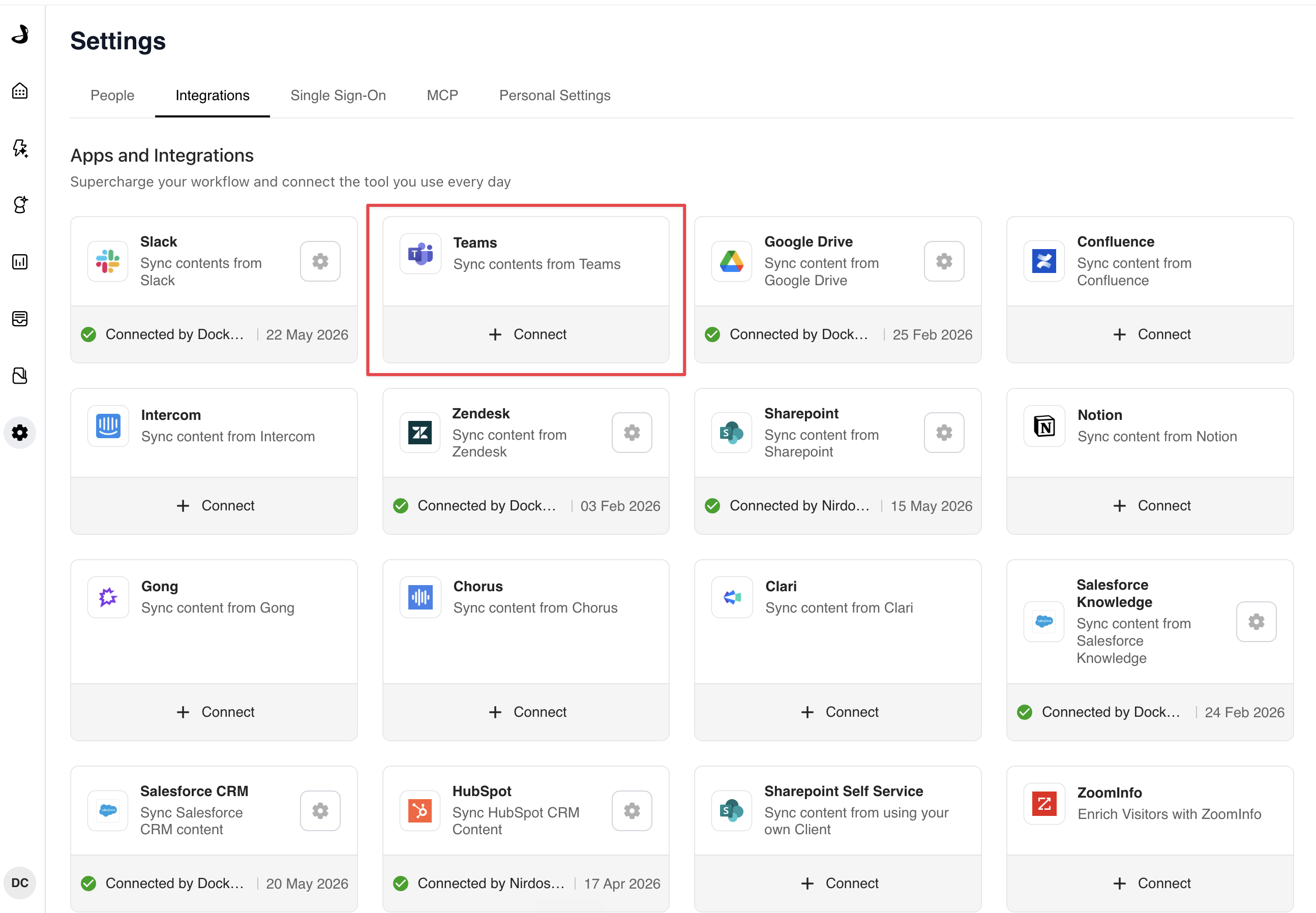Click the Zendesk logo icon
This screenshot has width=1316, height=913.
pyautogui.click(x=420, y=433)
